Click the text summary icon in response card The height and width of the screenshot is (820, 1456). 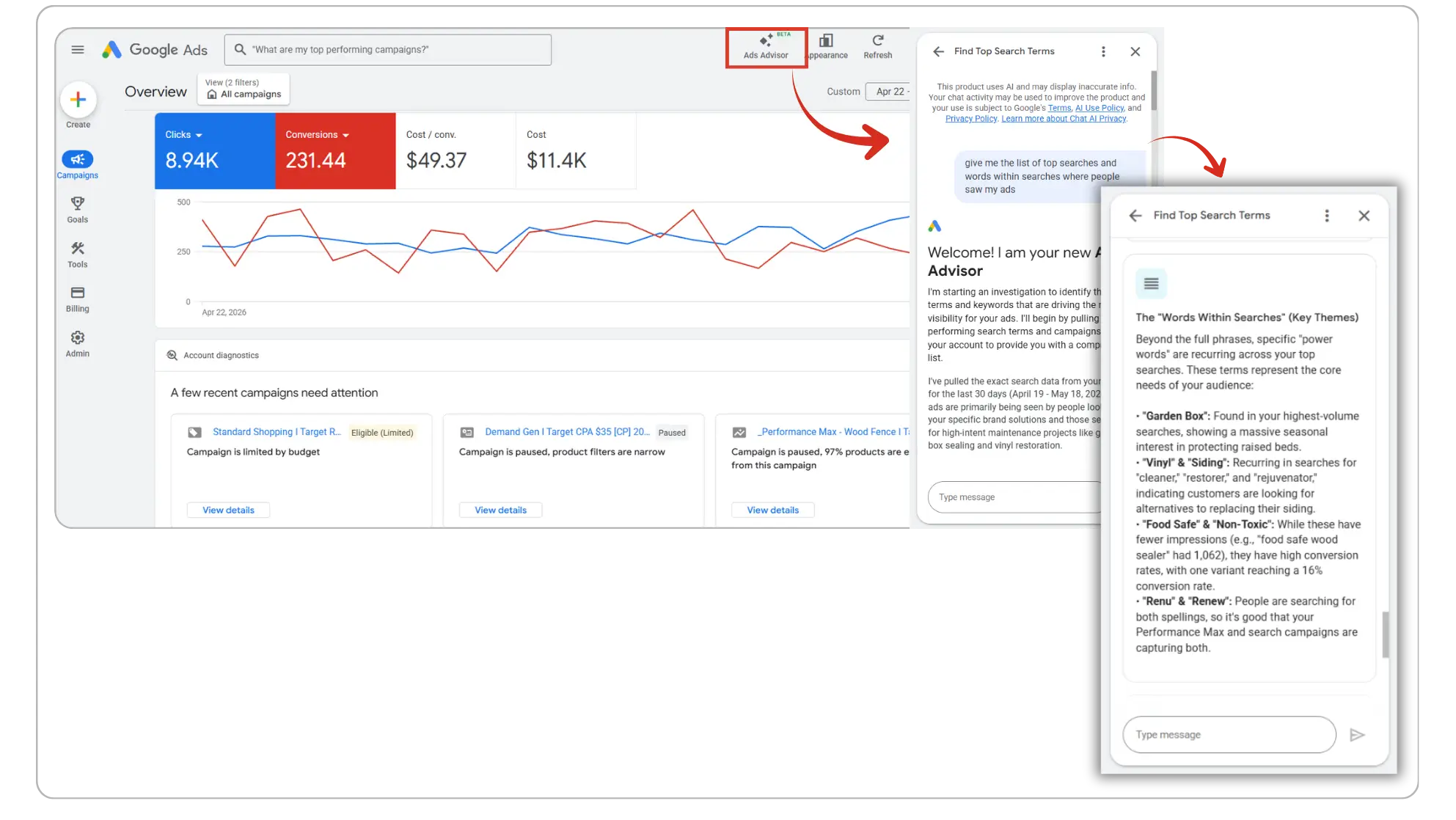click(x=1151, y=284)
